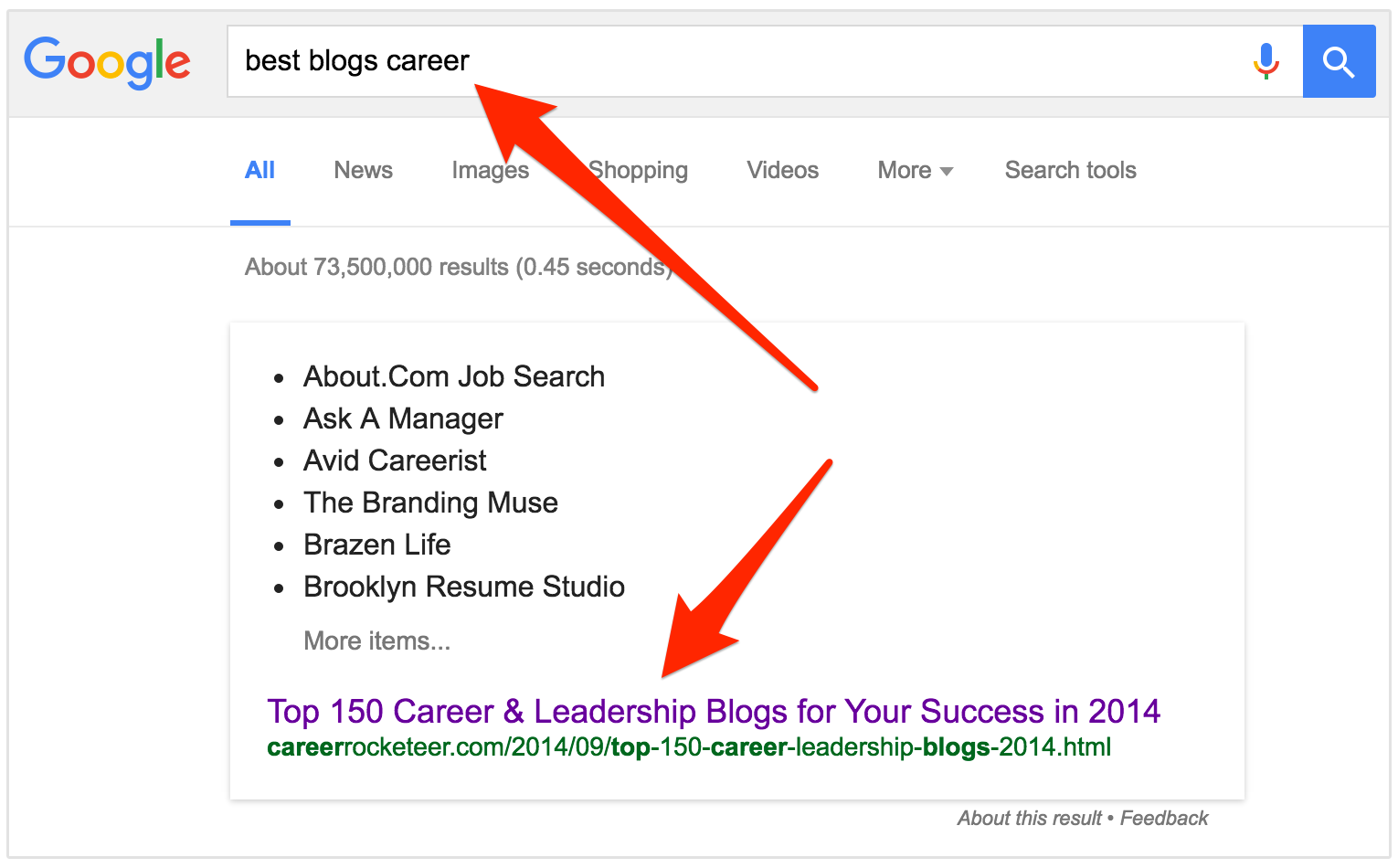Click Brooklyn Resume Studio list entry
The image size is (1398, 868).
point(464,587)
